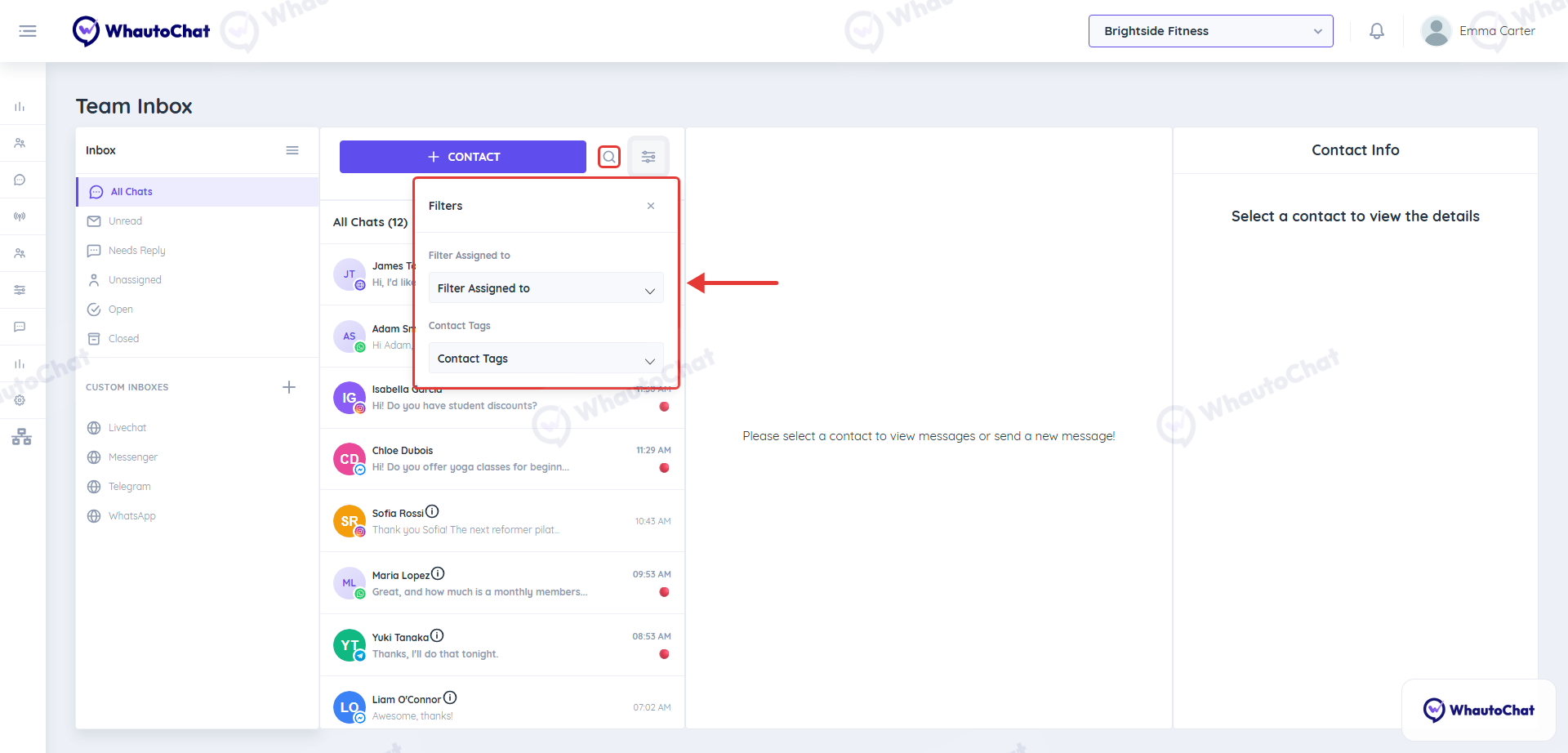
Task: Select the Open inbox filter
Action: [198, 310]
